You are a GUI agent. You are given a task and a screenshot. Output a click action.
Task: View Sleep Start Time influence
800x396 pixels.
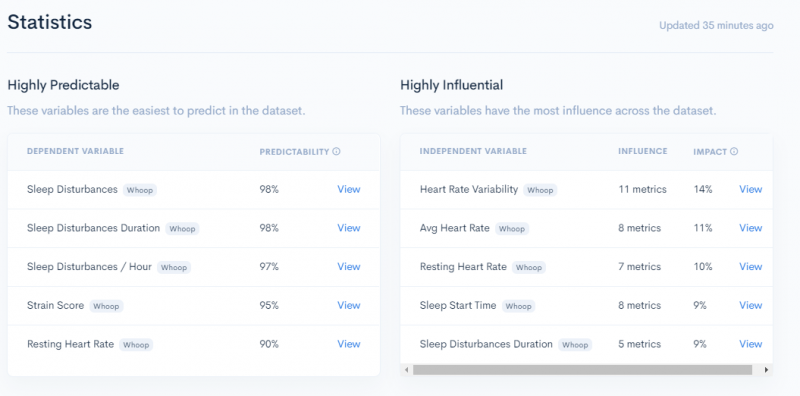pyautogui.click(x=751, y=305)
